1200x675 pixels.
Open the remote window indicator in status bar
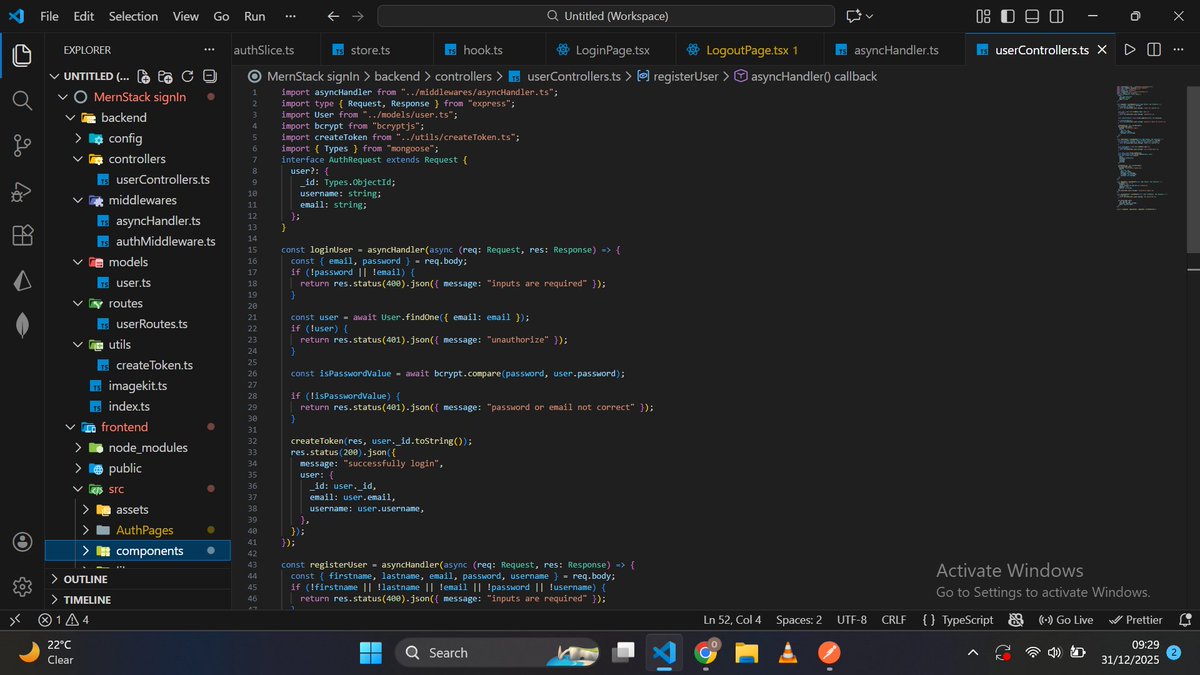tap(14, 620)
